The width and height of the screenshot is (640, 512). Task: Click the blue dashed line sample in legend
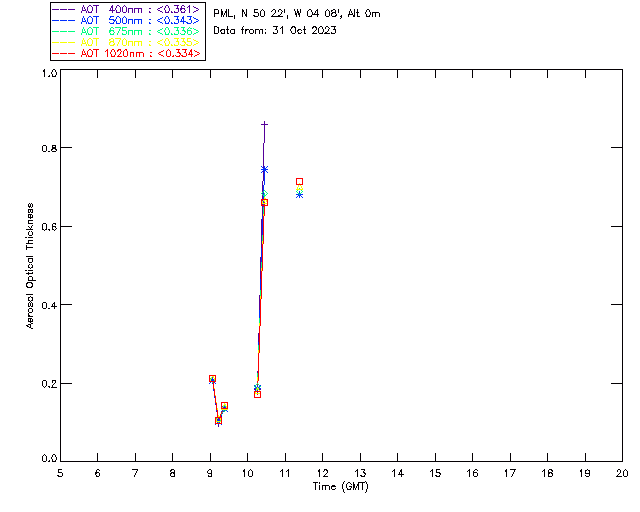64,20
